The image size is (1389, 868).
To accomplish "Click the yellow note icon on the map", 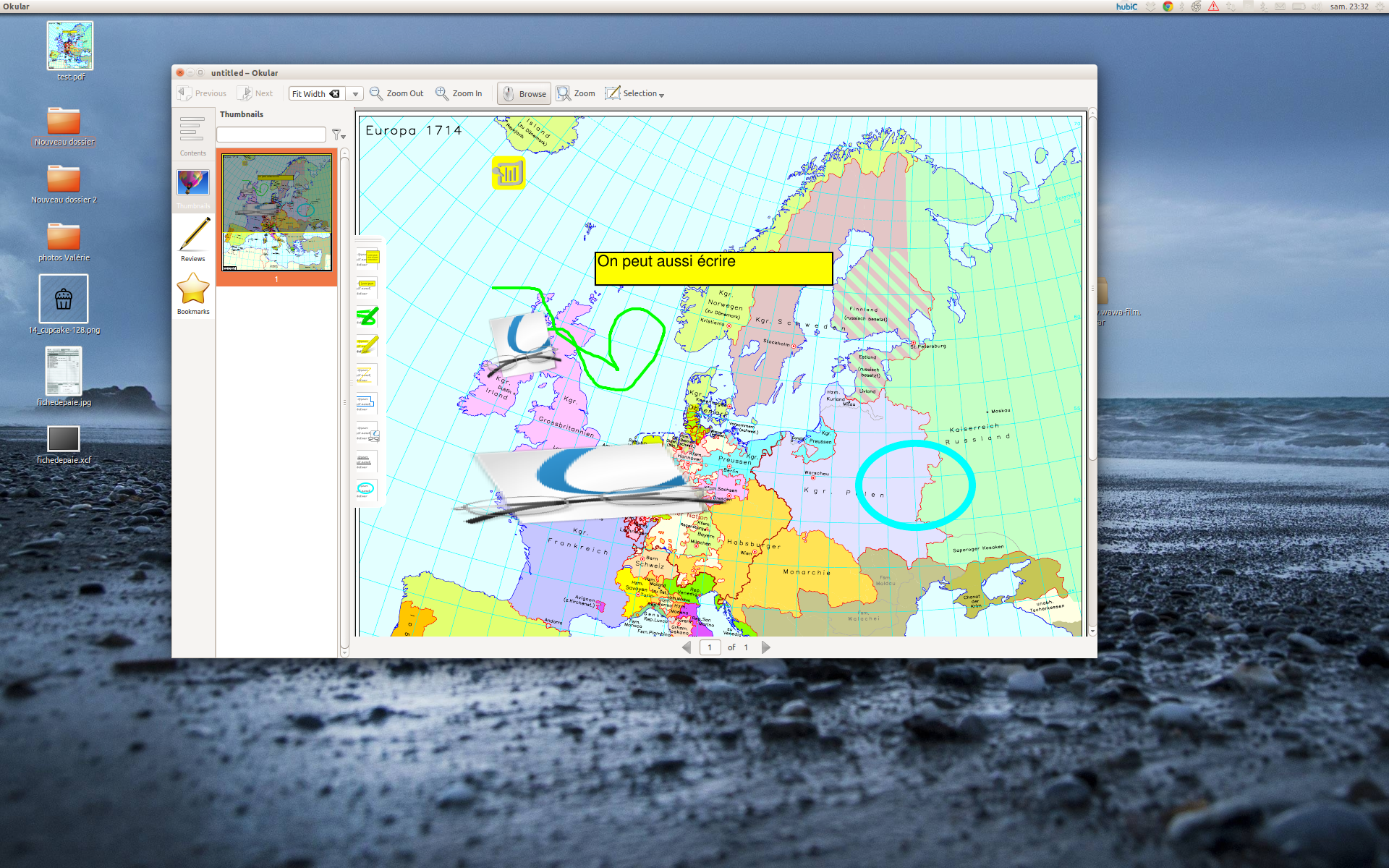I will [x=509, y=173].
